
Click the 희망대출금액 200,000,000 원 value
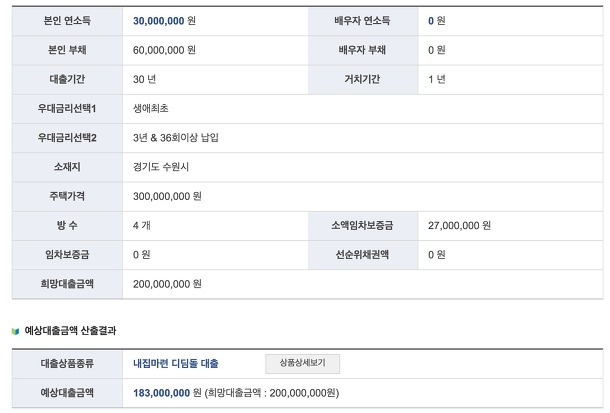[x=167, y=284]
